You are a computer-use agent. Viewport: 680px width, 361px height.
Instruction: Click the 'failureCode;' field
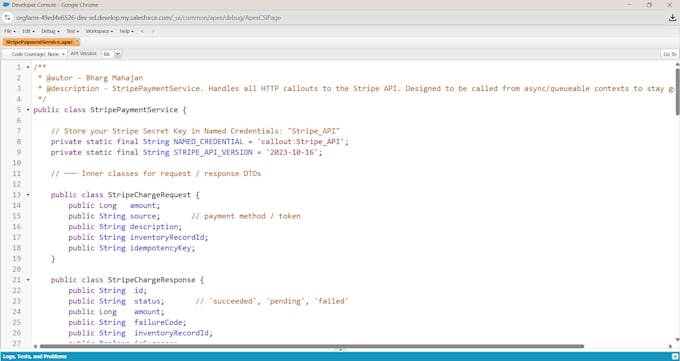(x=160, y=322)
